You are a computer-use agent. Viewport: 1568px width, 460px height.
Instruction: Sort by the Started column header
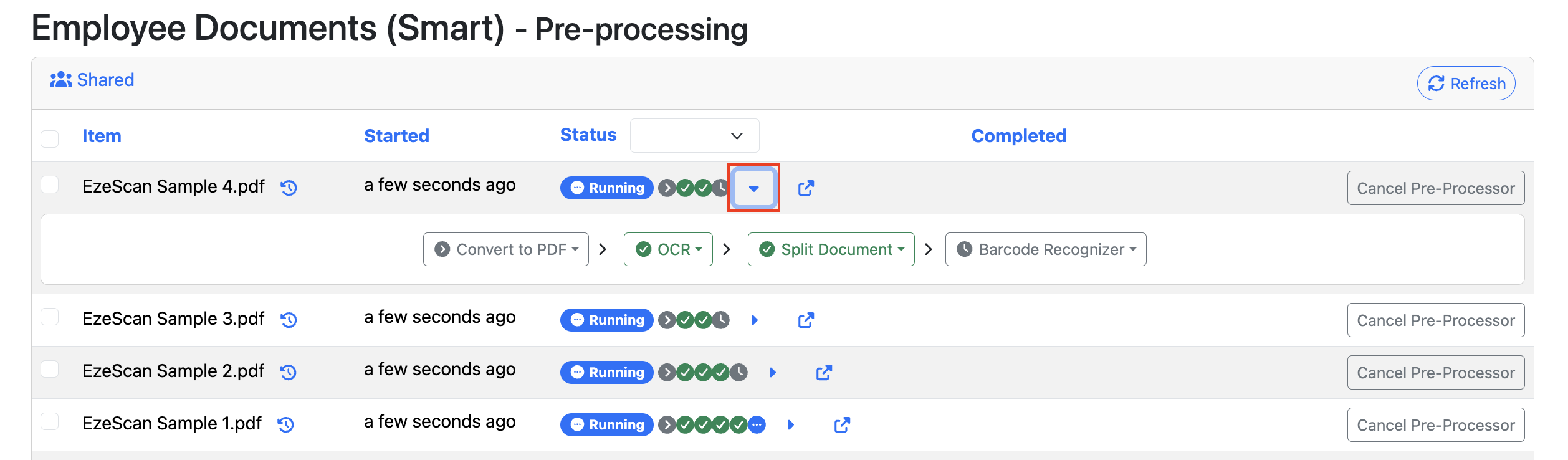click(396, 135)
